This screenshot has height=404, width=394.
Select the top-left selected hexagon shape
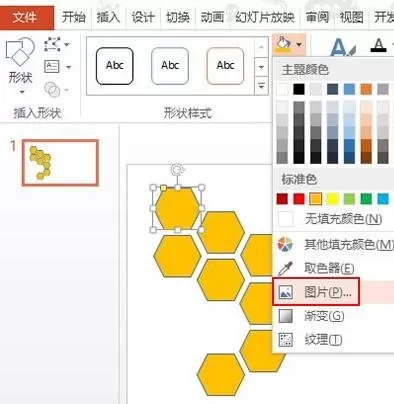(x=177, y=208)
